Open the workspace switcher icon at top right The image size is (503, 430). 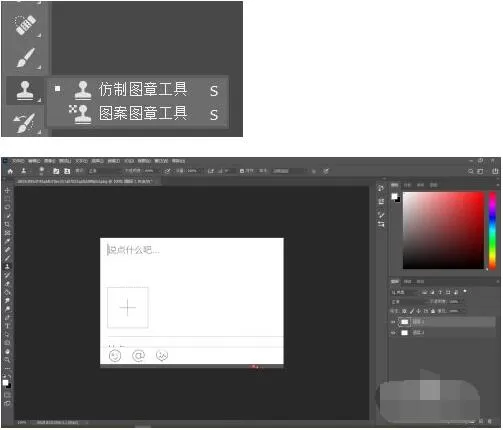[480, 171]
